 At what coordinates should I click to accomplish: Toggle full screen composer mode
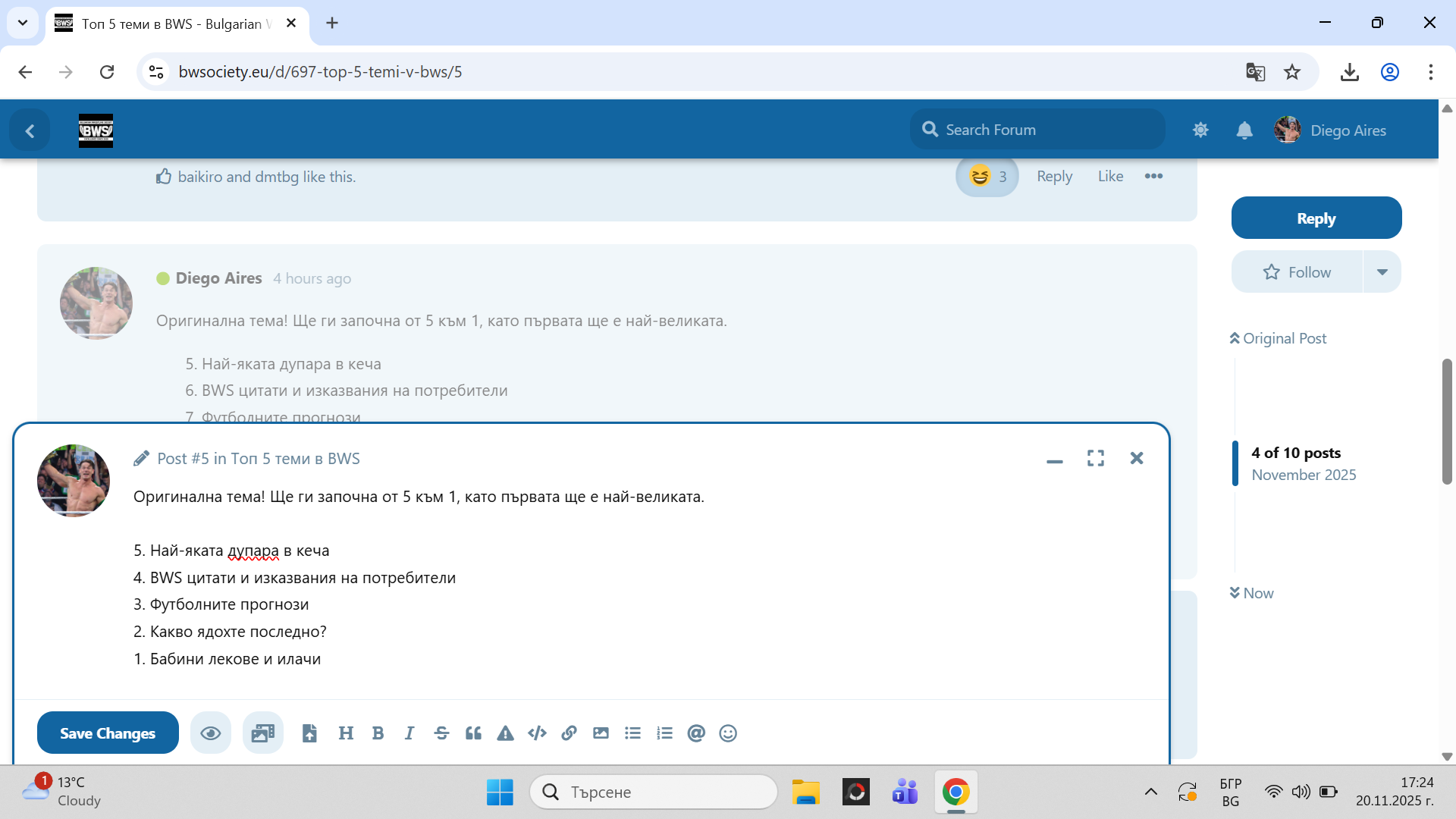tap(1095, 458)
